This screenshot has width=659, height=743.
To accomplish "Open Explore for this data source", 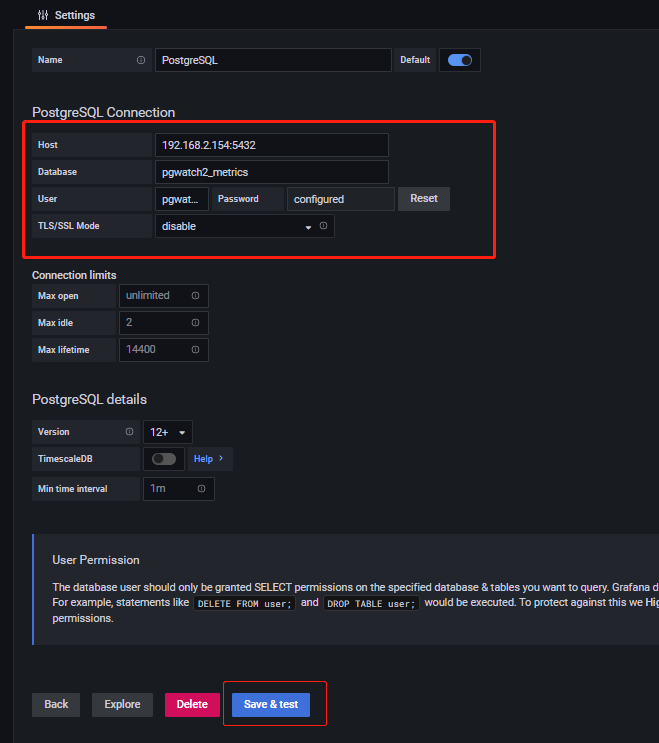I will (x=122, y=705).
